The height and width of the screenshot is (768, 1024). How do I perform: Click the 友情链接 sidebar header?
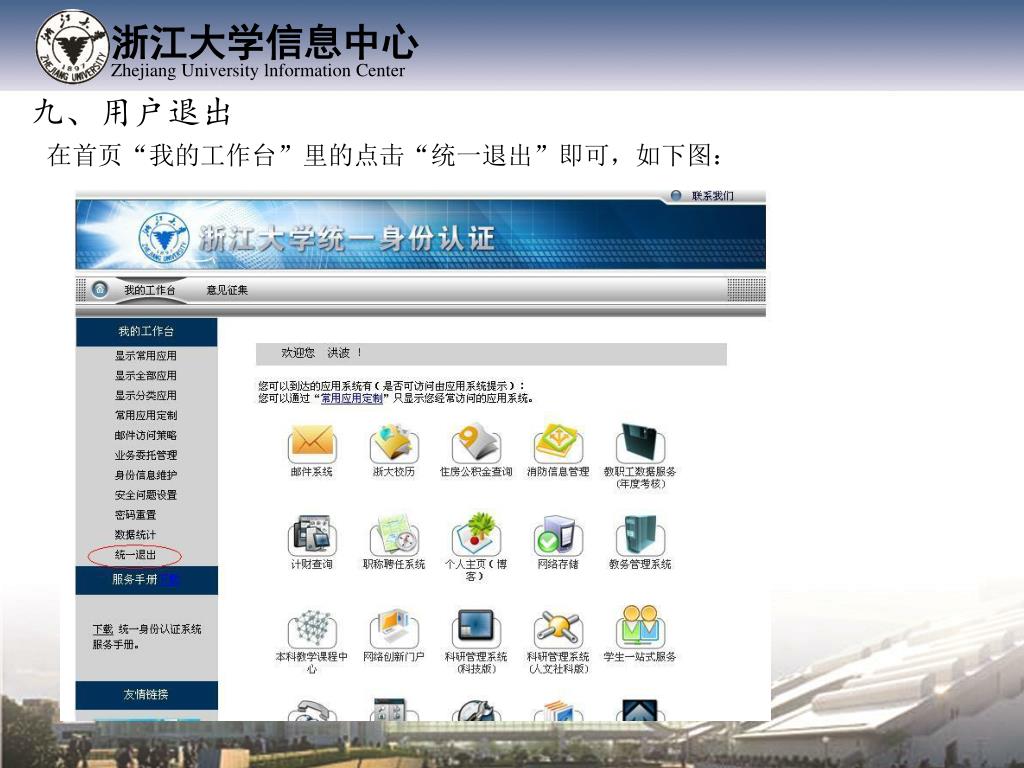146,695
